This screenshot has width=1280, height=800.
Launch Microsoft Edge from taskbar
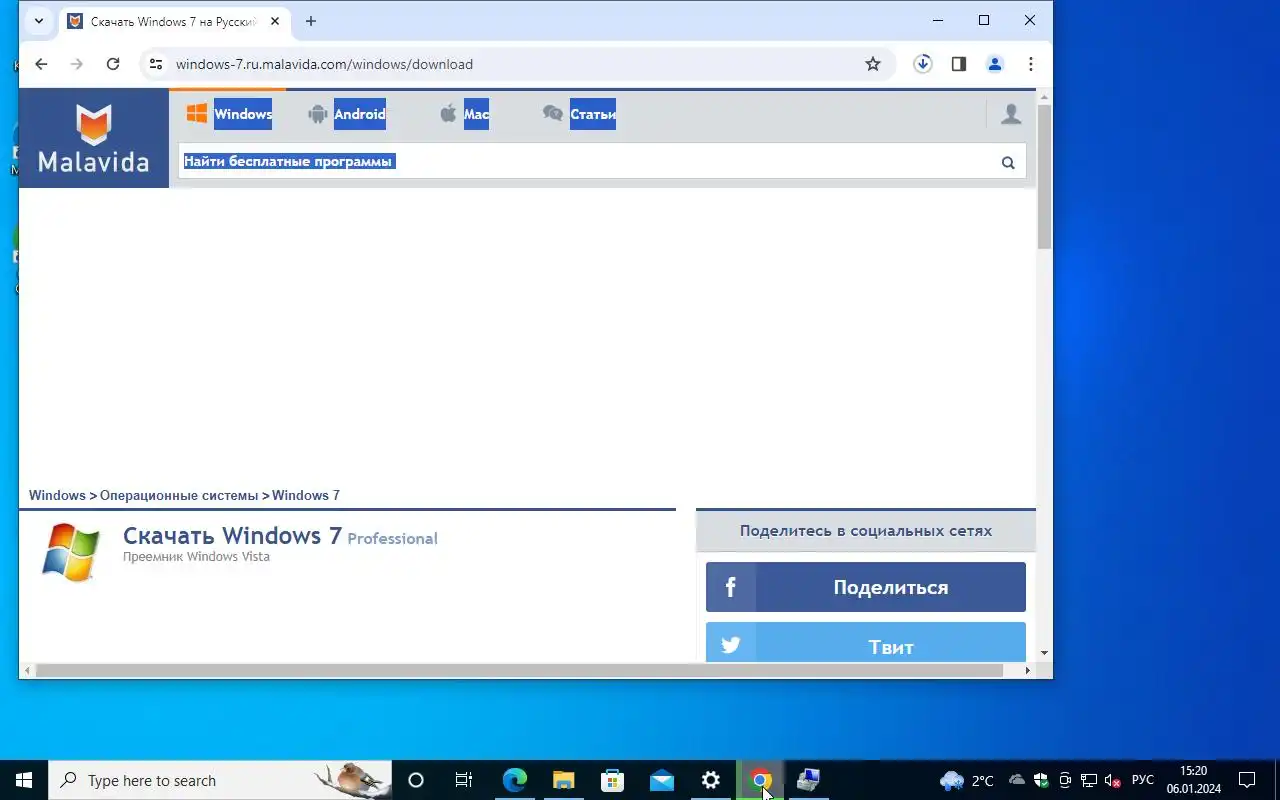[514, 780]
